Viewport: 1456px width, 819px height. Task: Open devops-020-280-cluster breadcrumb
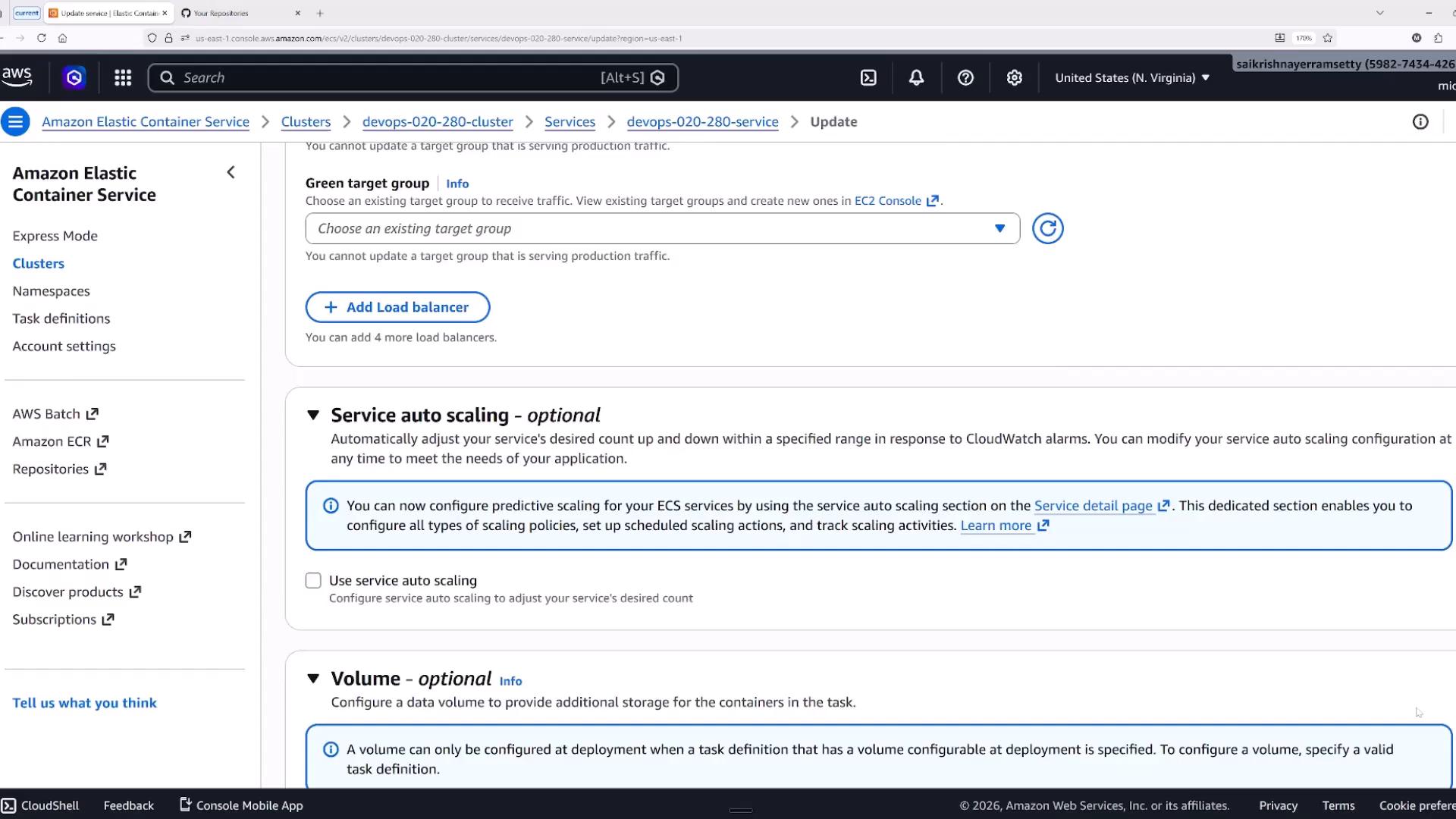point(438,122)
